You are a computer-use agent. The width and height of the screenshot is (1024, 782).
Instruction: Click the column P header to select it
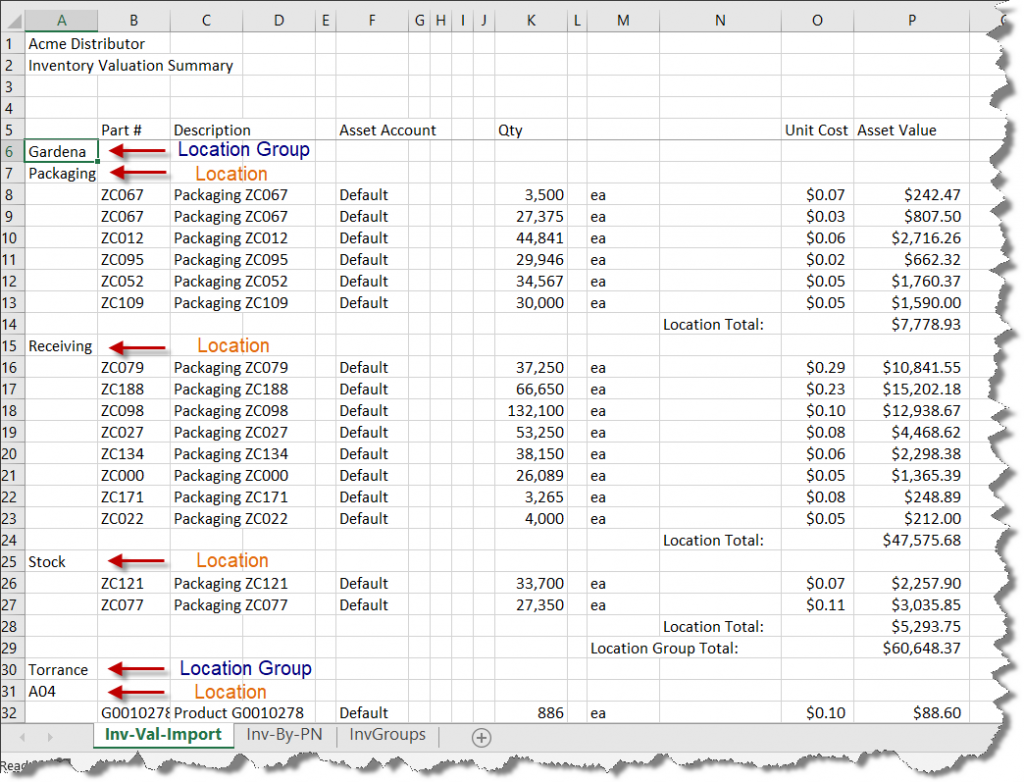point(911,19)
